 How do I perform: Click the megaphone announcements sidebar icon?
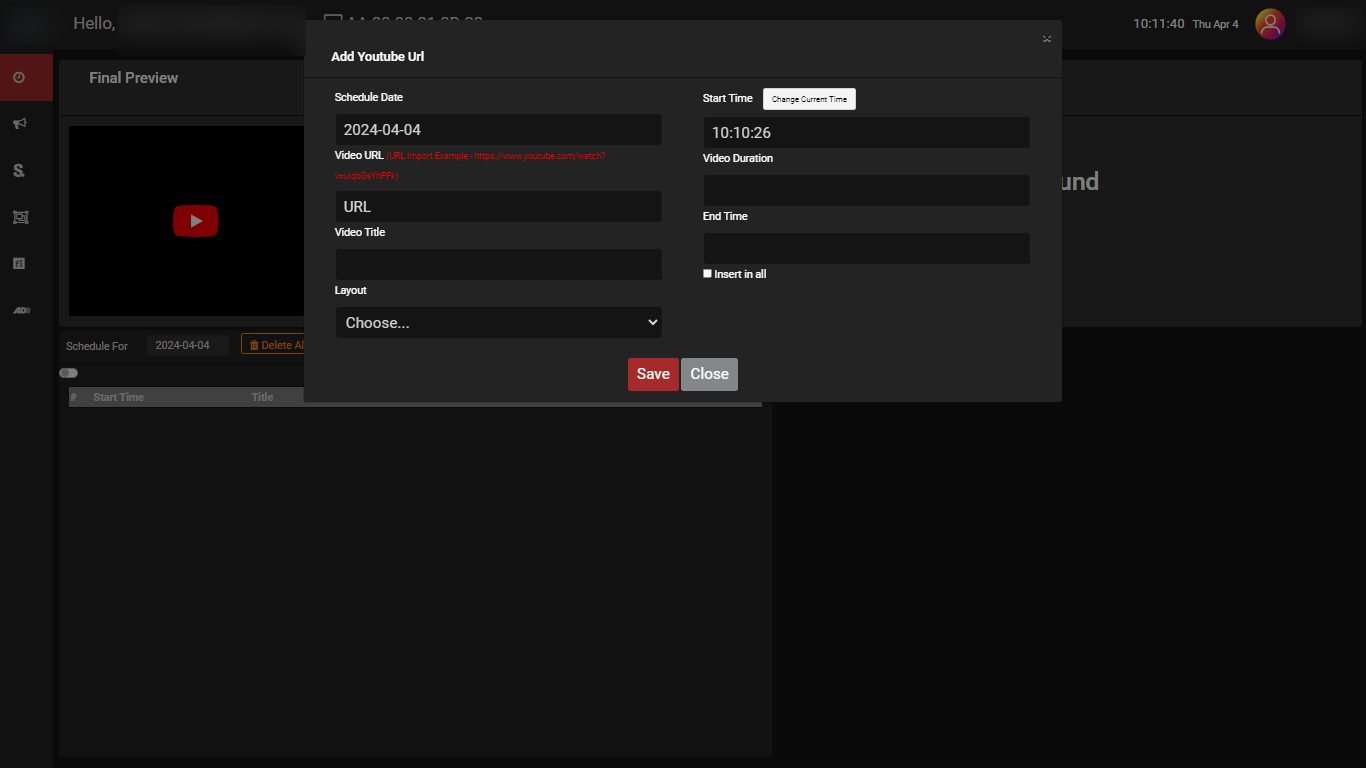point(19,124)
